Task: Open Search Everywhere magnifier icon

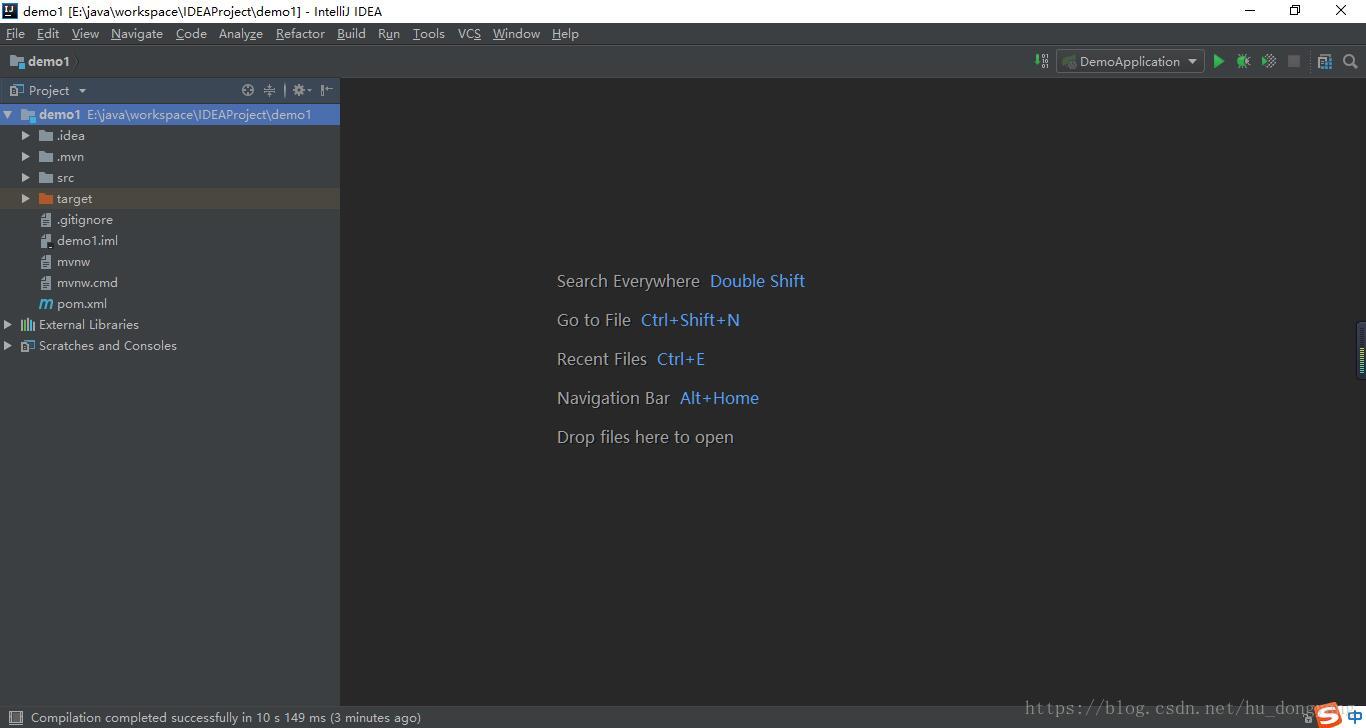Action: [x=1350, y=61]
